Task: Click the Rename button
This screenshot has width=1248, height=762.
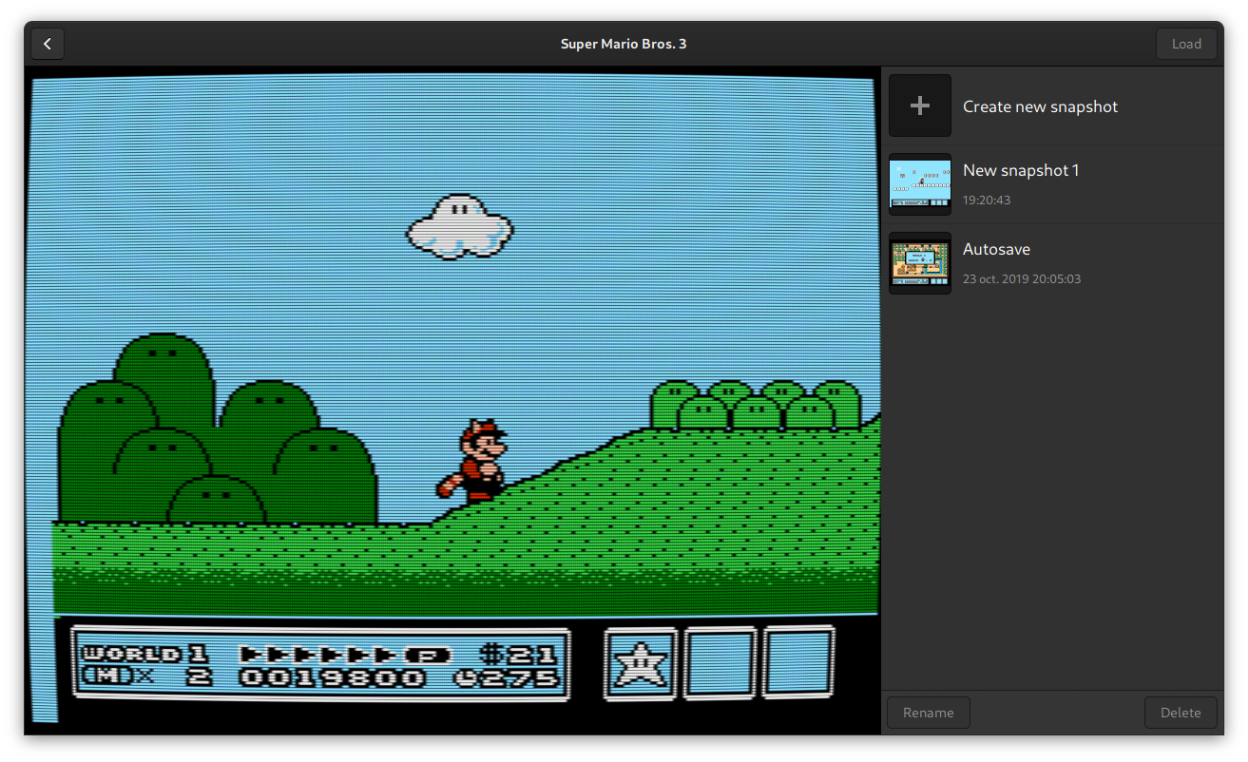Action: click(928, 713)
